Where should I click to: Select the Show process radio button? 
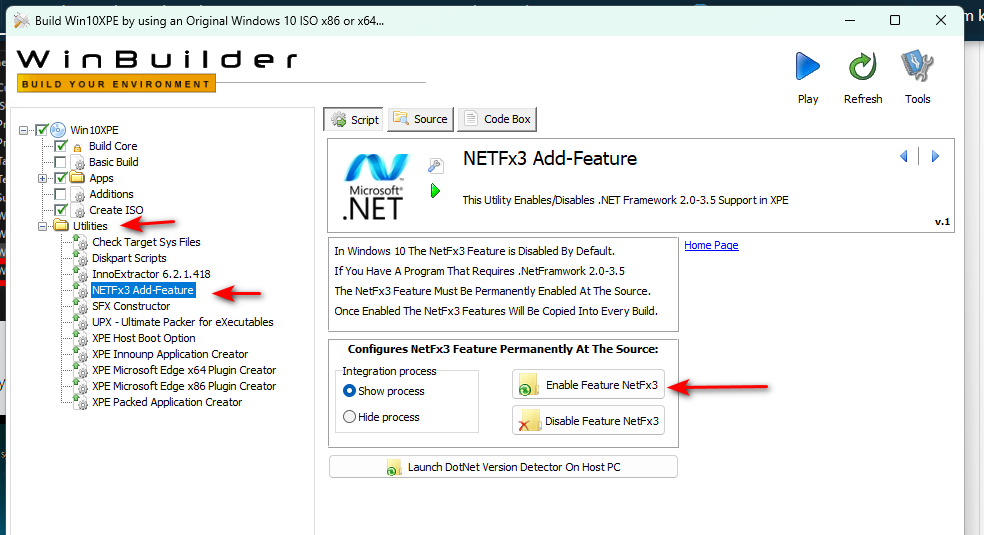[349, 391]
